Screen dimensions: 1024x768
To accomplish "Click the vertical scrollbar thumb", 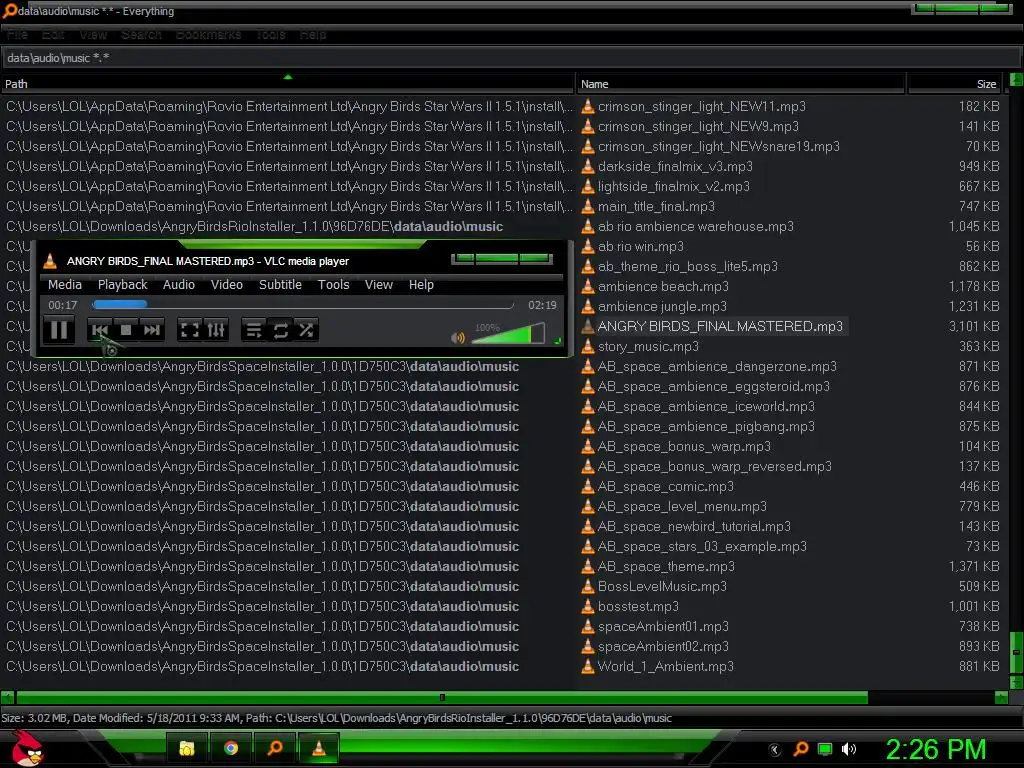I will (1016, 652).
